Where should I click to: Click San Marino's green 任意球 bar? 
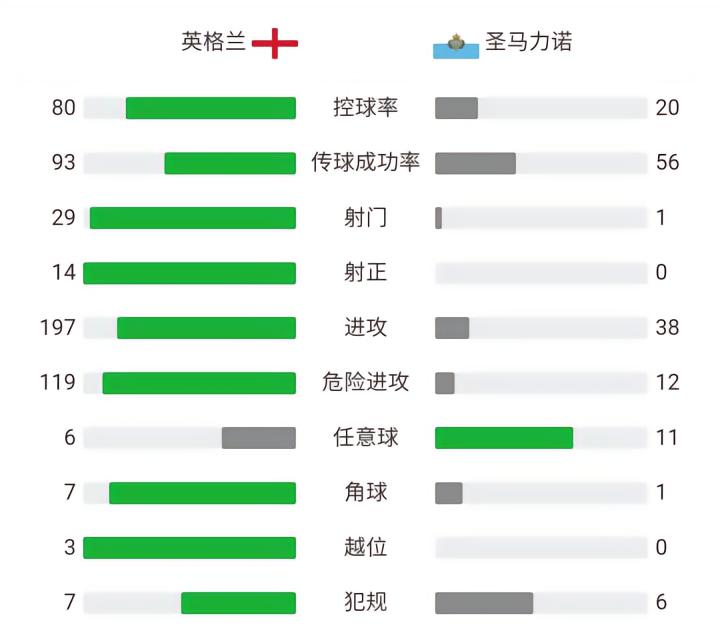pos(504,438)
